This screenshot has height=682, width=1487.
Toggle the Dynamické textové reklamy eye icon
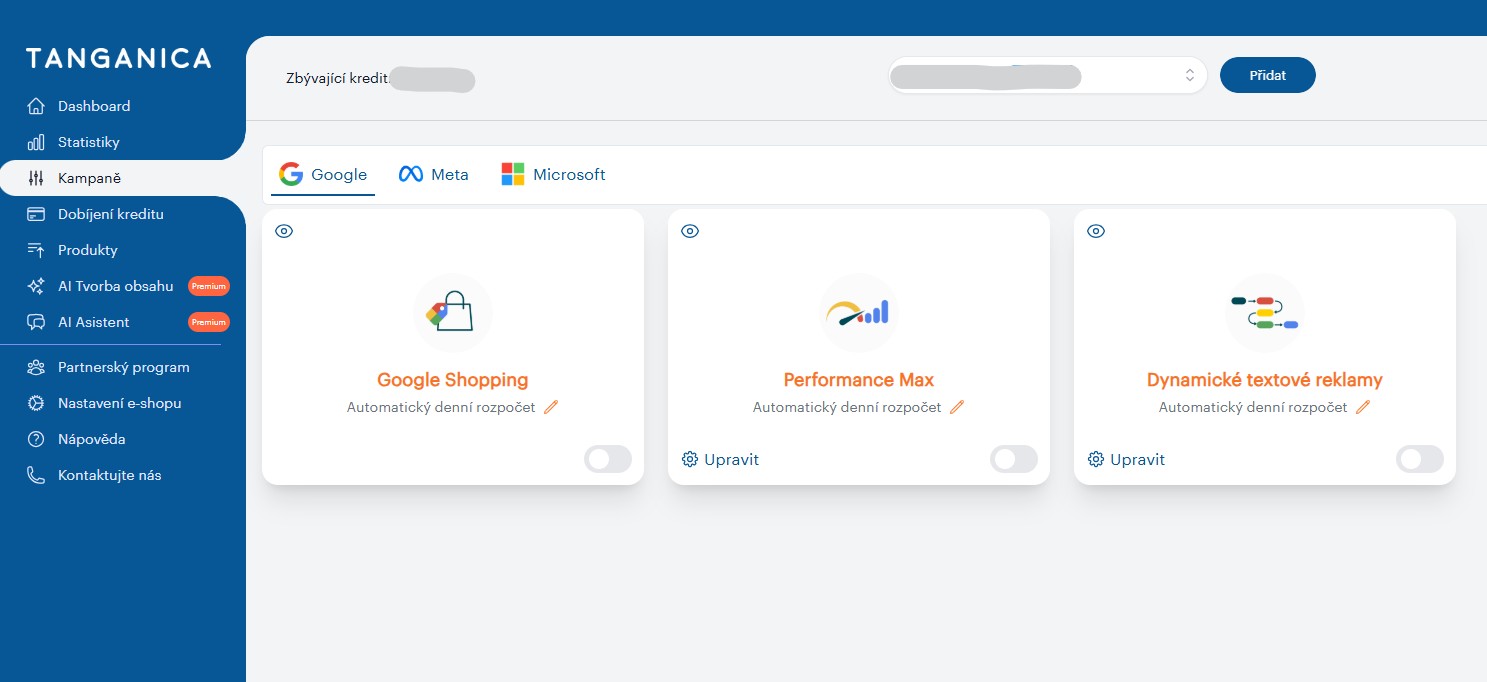coord(1096,231)
